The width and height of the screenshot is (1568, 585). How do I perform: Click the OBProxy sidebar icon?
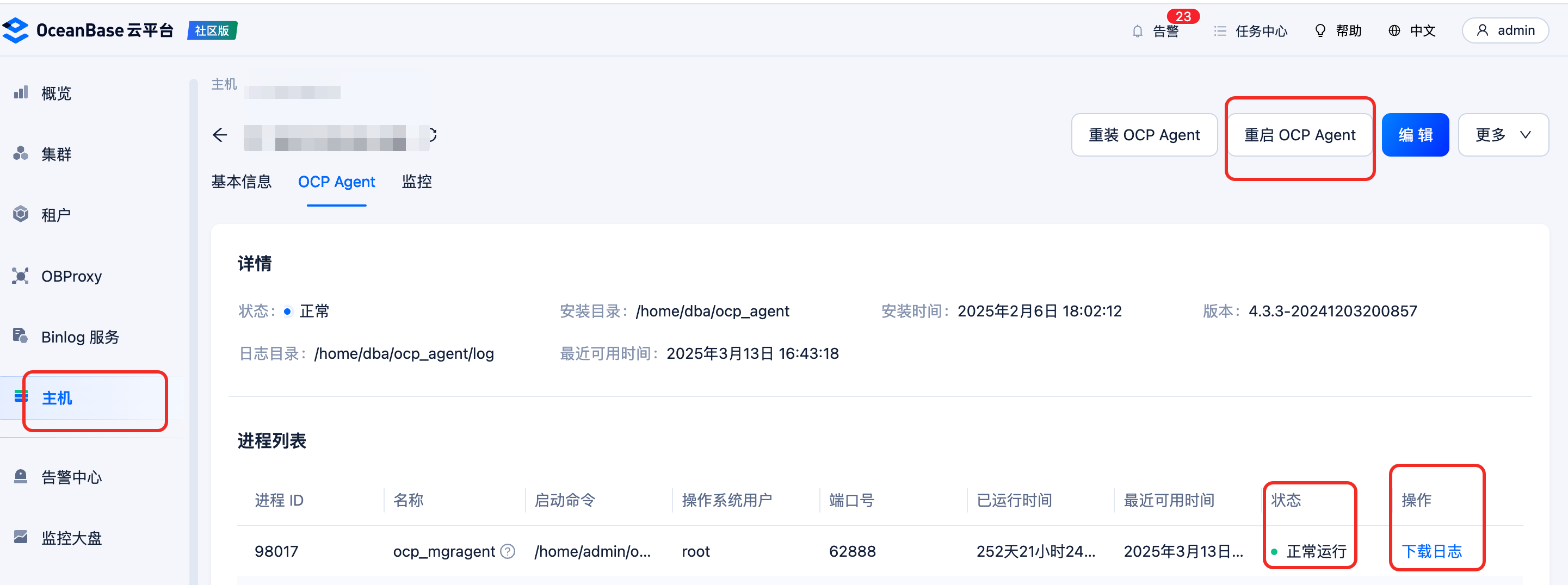tap(21, 276)
